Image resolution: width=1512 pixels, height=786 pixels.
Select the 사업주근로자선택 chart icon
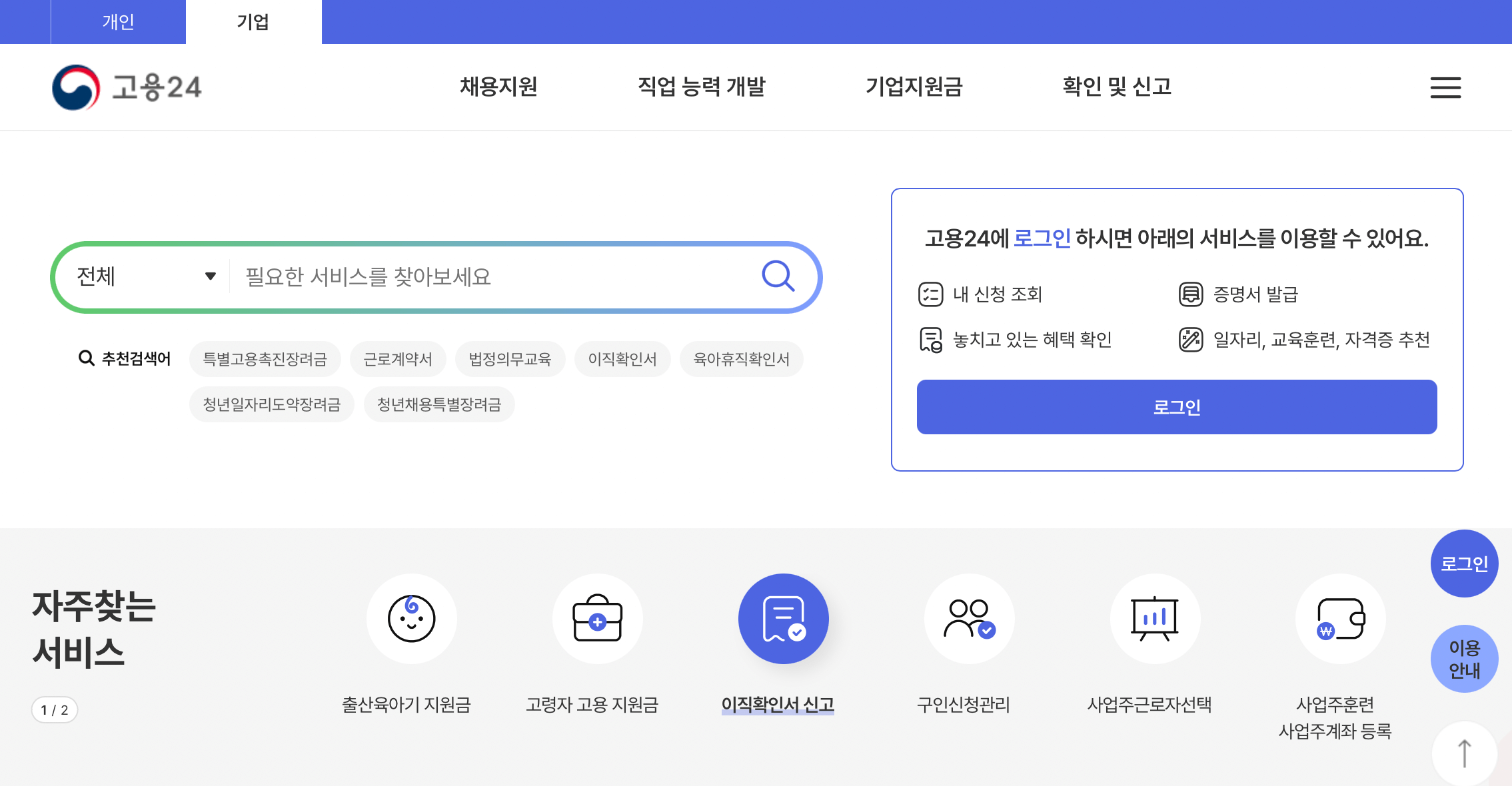1156,618
